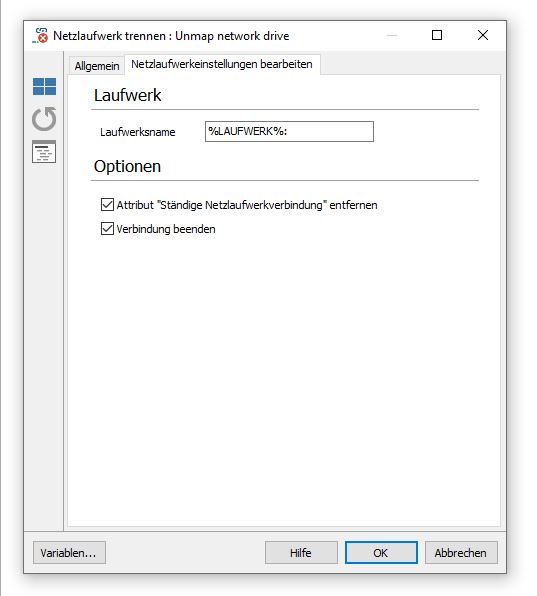This screenshot has width=537, height=596.
Task: Click the Laufwerksname label text
Action: (138, 132)
